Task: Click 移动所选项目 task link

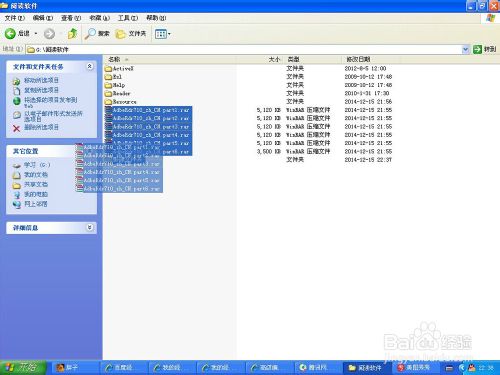Action: click(41, 80)
